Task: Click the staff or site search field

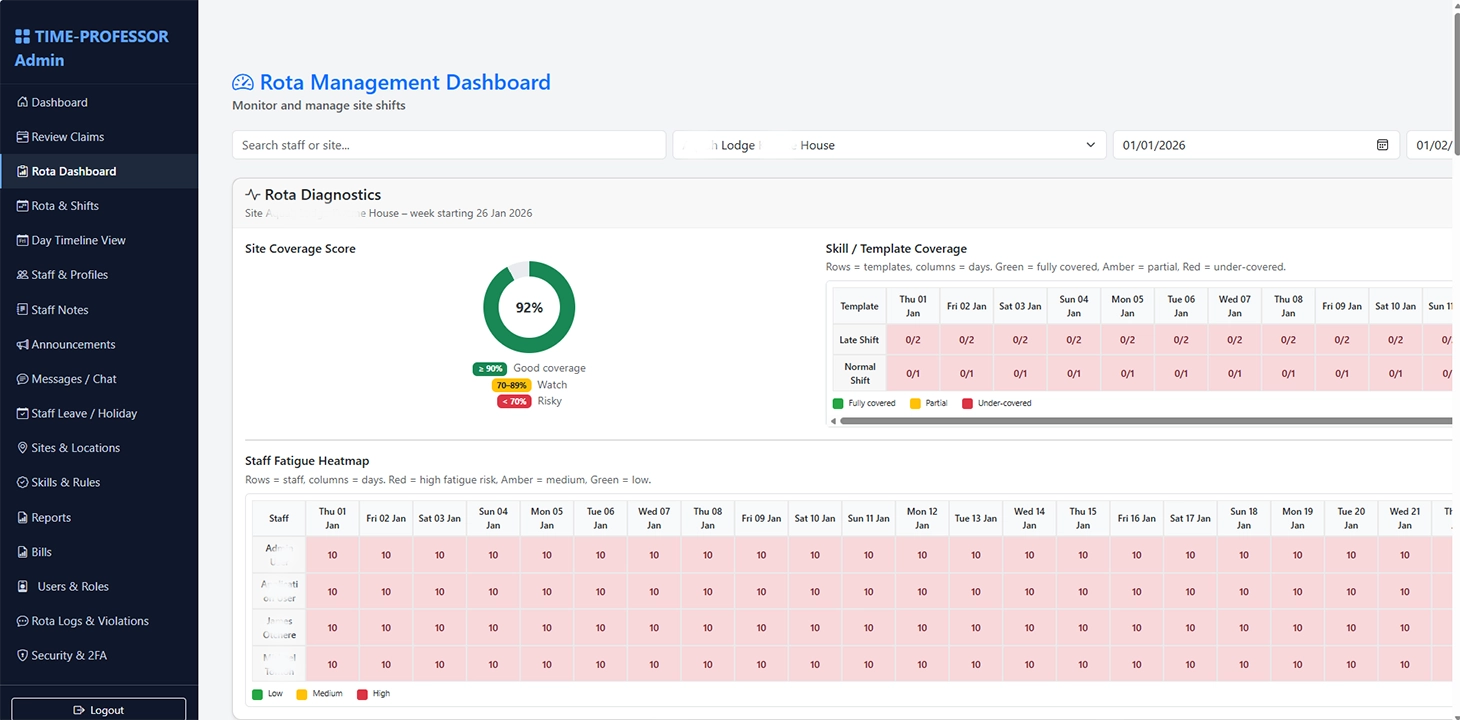Action: click(x=448, y=145)
